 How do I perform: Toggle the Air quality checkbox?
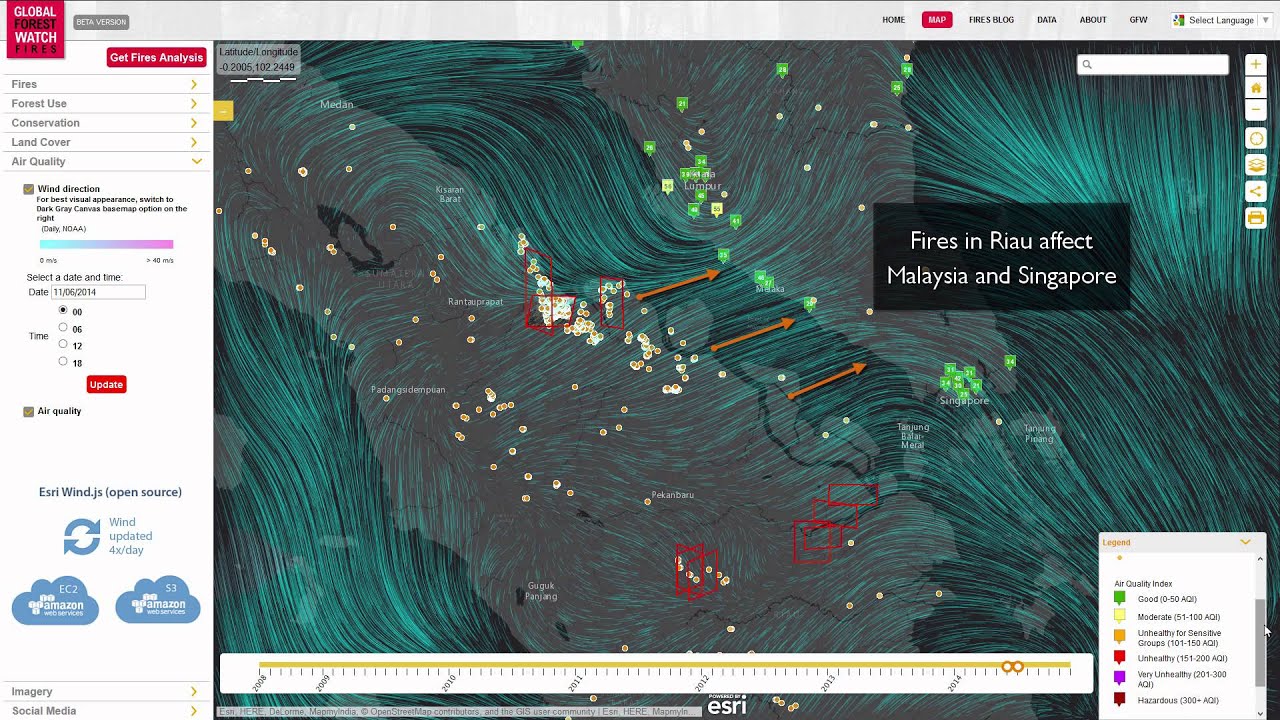(29, 412)
